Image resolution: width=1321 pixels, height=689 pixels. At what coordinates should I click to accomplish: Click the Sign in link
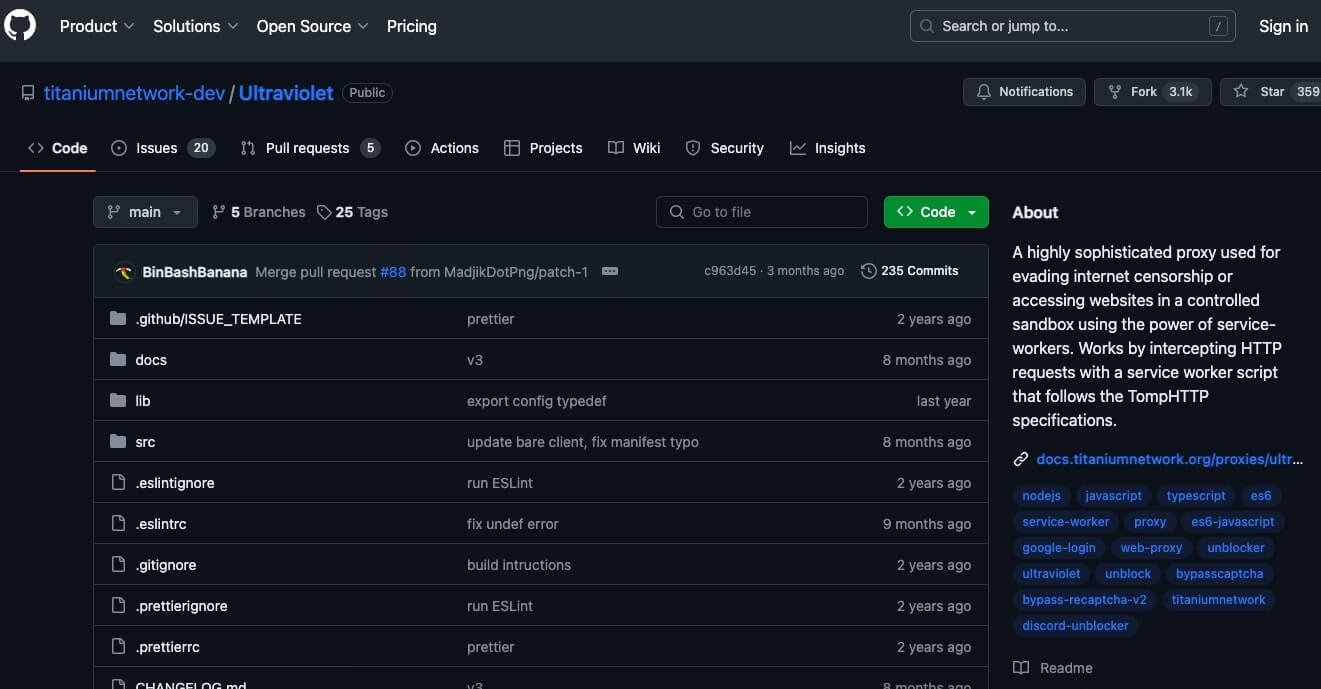(x=1283, y=26)
